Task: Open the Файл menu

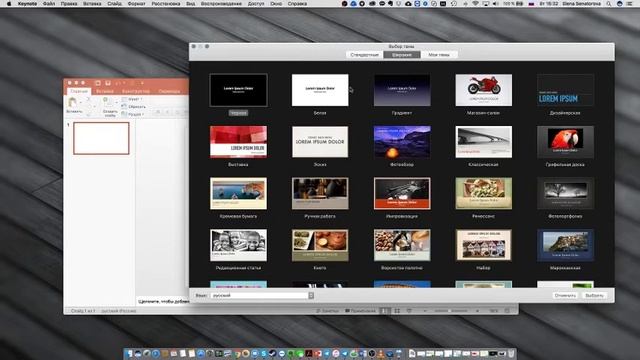Action: (x=49, y=3)
